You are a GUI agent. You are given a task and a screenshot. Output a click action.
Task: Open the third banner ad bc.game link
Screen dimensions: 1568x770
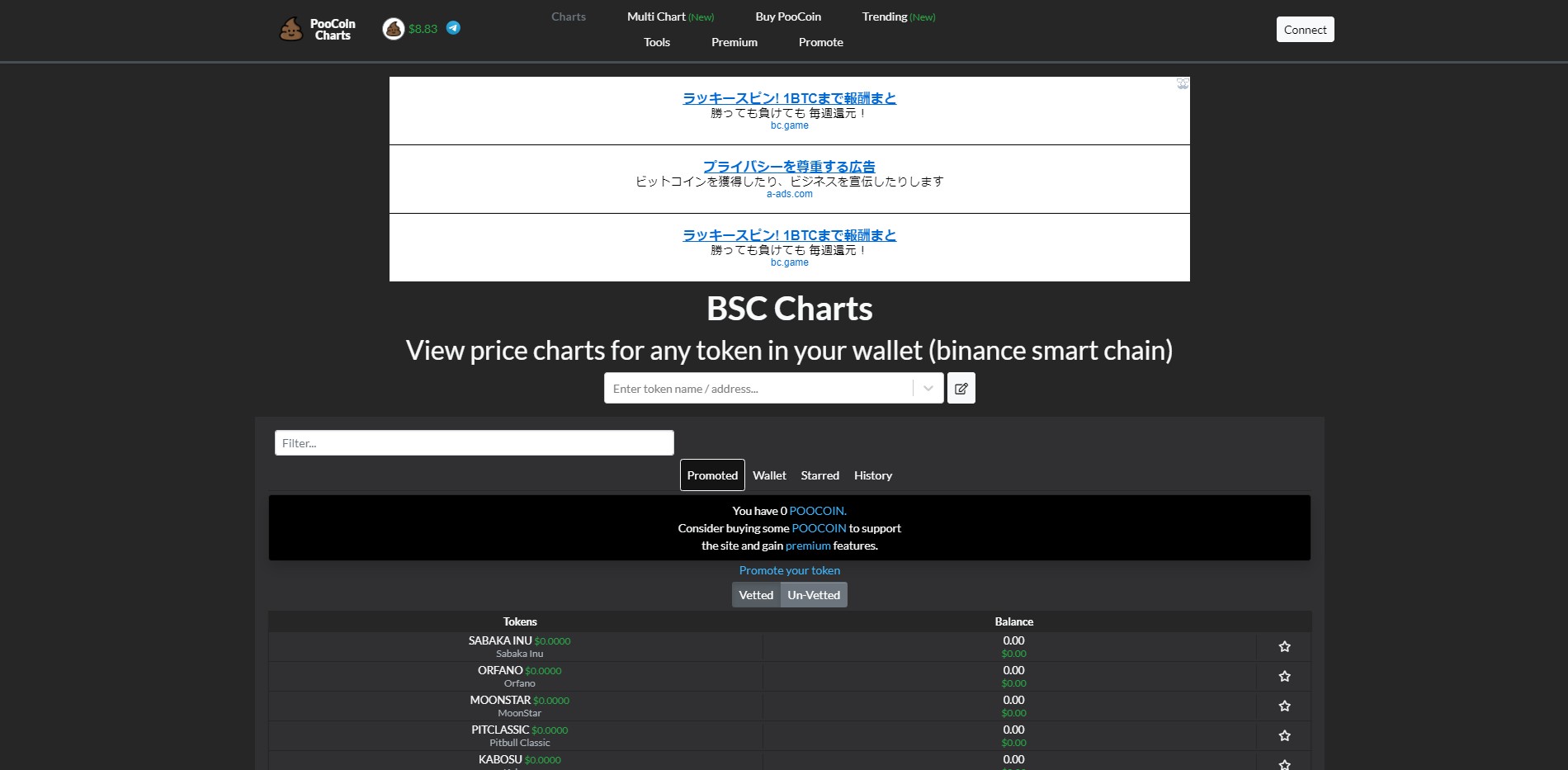(x=789, y=235)
